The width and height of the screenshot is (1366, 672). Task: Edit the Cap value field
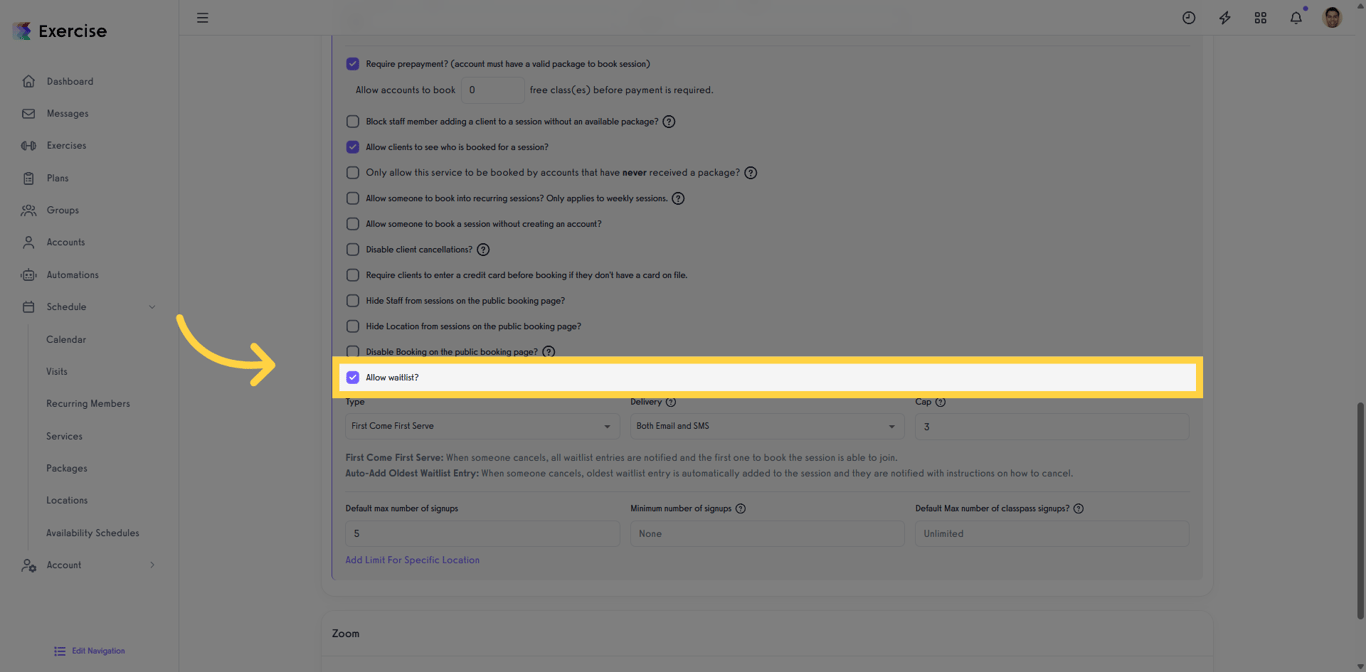click(x=1051, y=426)
